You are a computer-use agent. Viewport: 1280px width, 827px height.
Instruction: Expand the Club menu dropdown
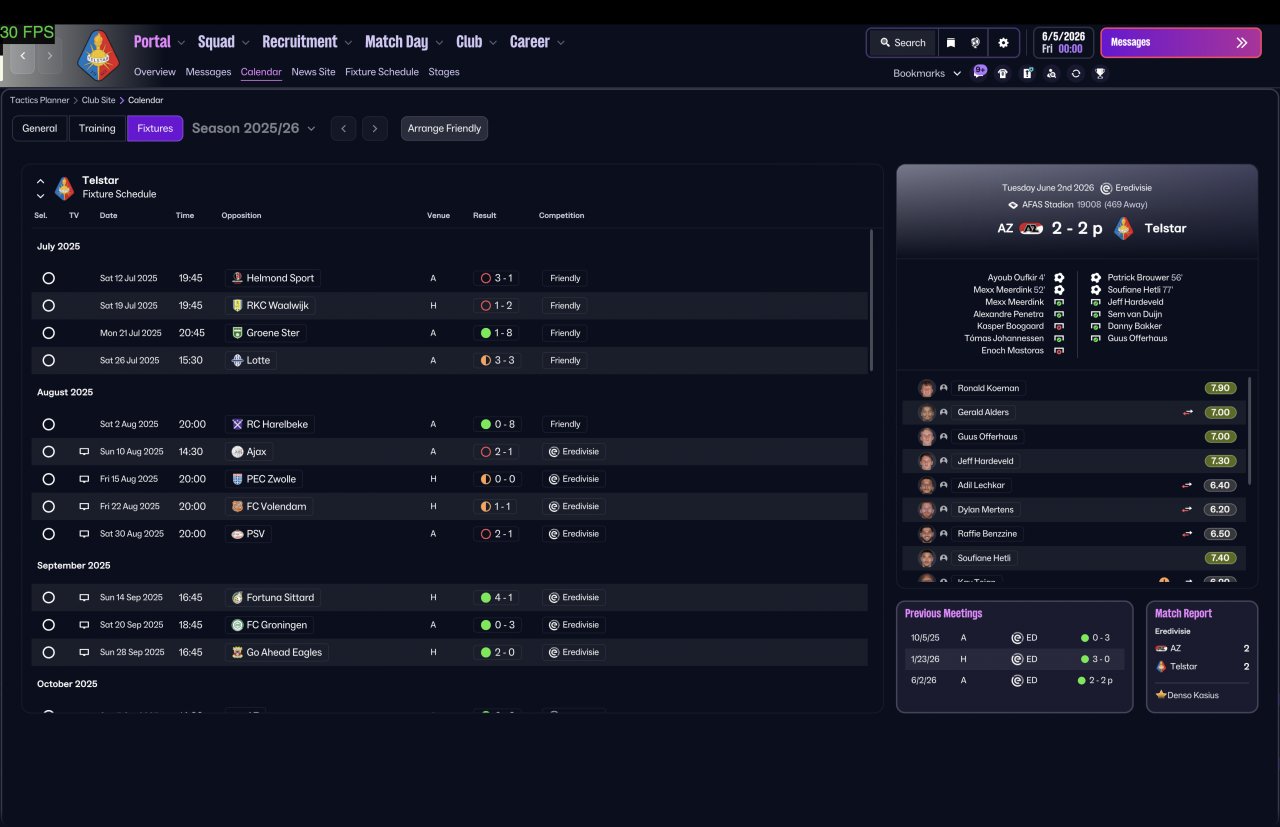point(493,43)
